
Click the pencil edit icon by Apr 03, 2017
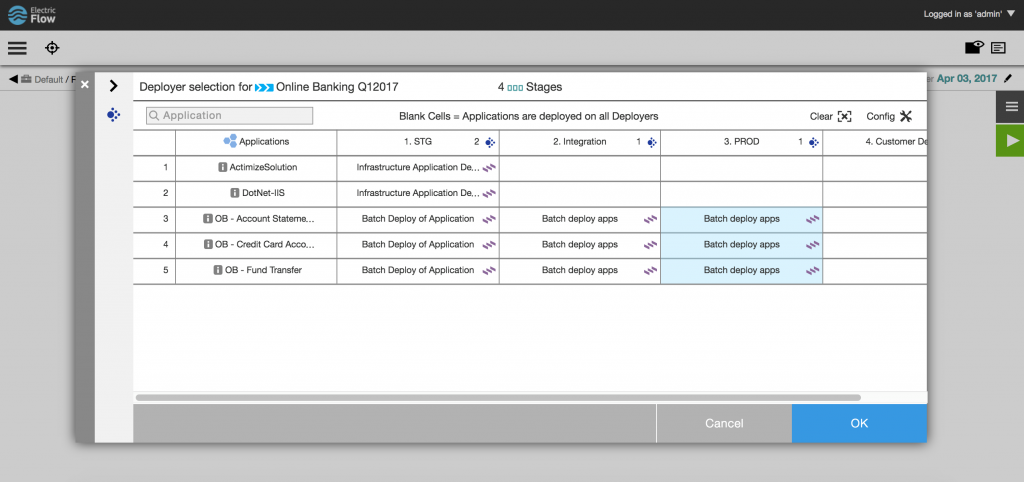tap(1008, 78)
